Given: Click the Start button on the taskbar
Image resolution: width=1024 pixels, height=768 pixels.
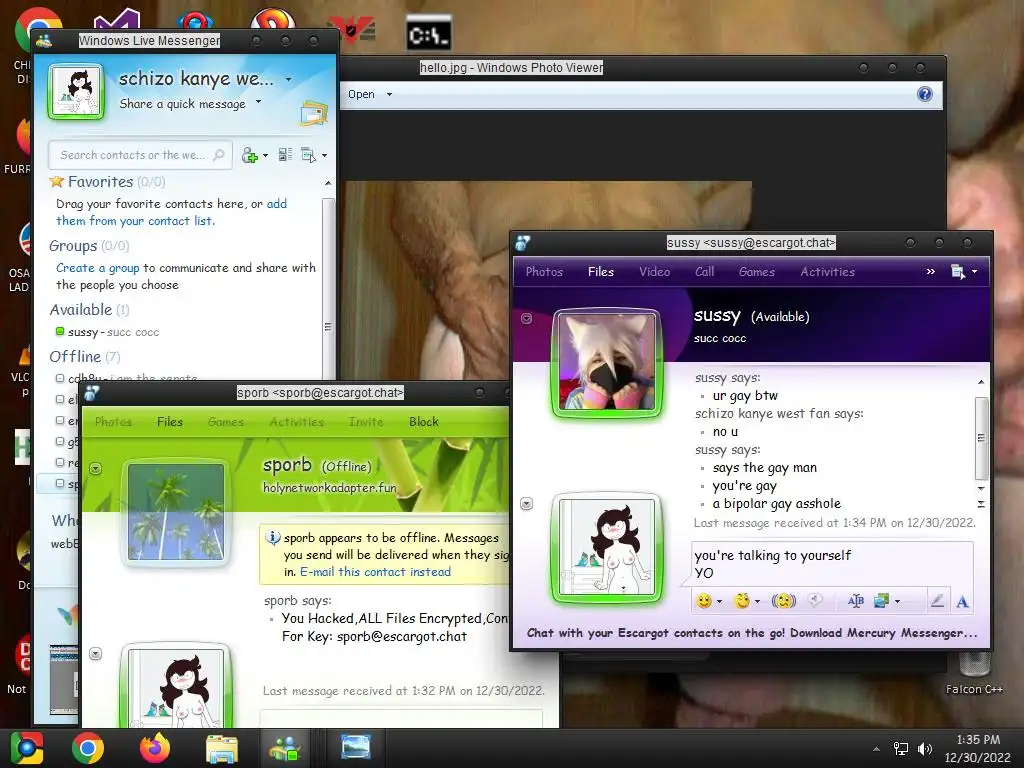Looking at the screenshot, I should [27, 748].
